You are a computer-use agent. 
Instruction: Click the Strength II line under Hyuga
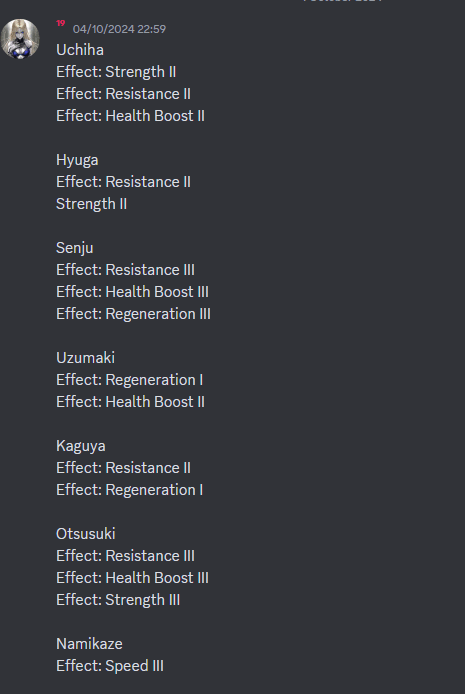pos(92,204)
